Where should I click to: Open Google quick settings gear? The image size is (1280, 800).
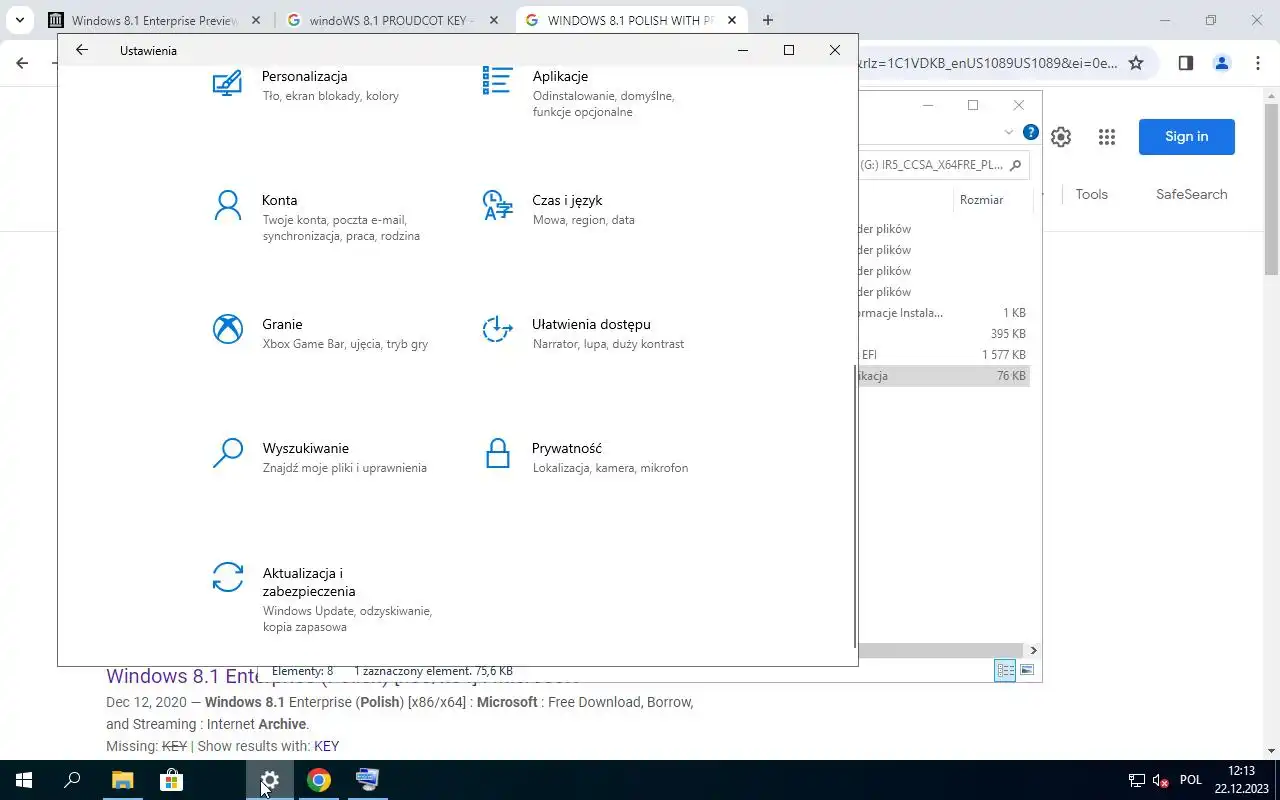[x=1061, y=137]
